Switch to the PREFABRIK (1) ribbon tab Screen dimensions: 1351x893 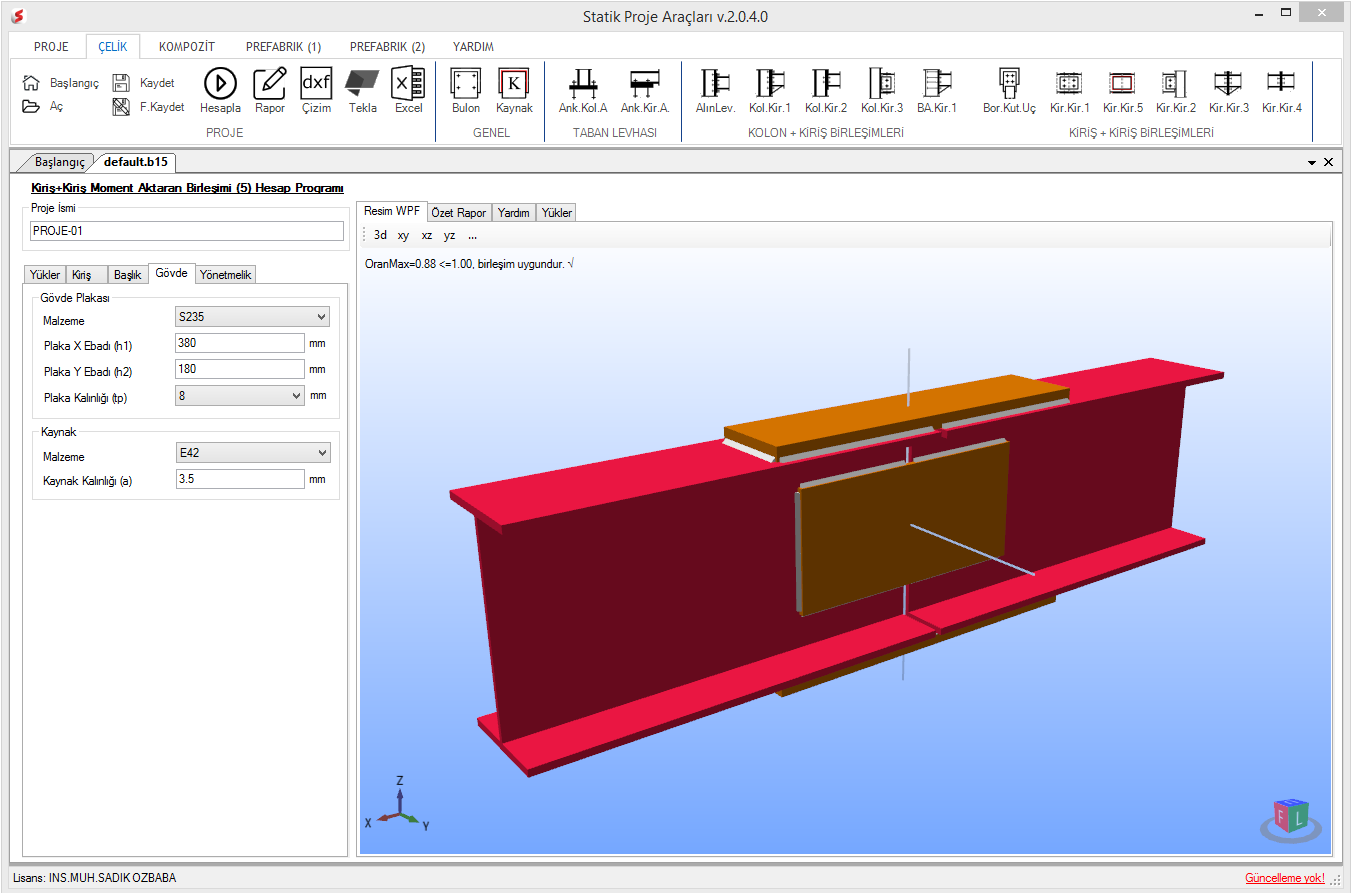pos(283,47)
